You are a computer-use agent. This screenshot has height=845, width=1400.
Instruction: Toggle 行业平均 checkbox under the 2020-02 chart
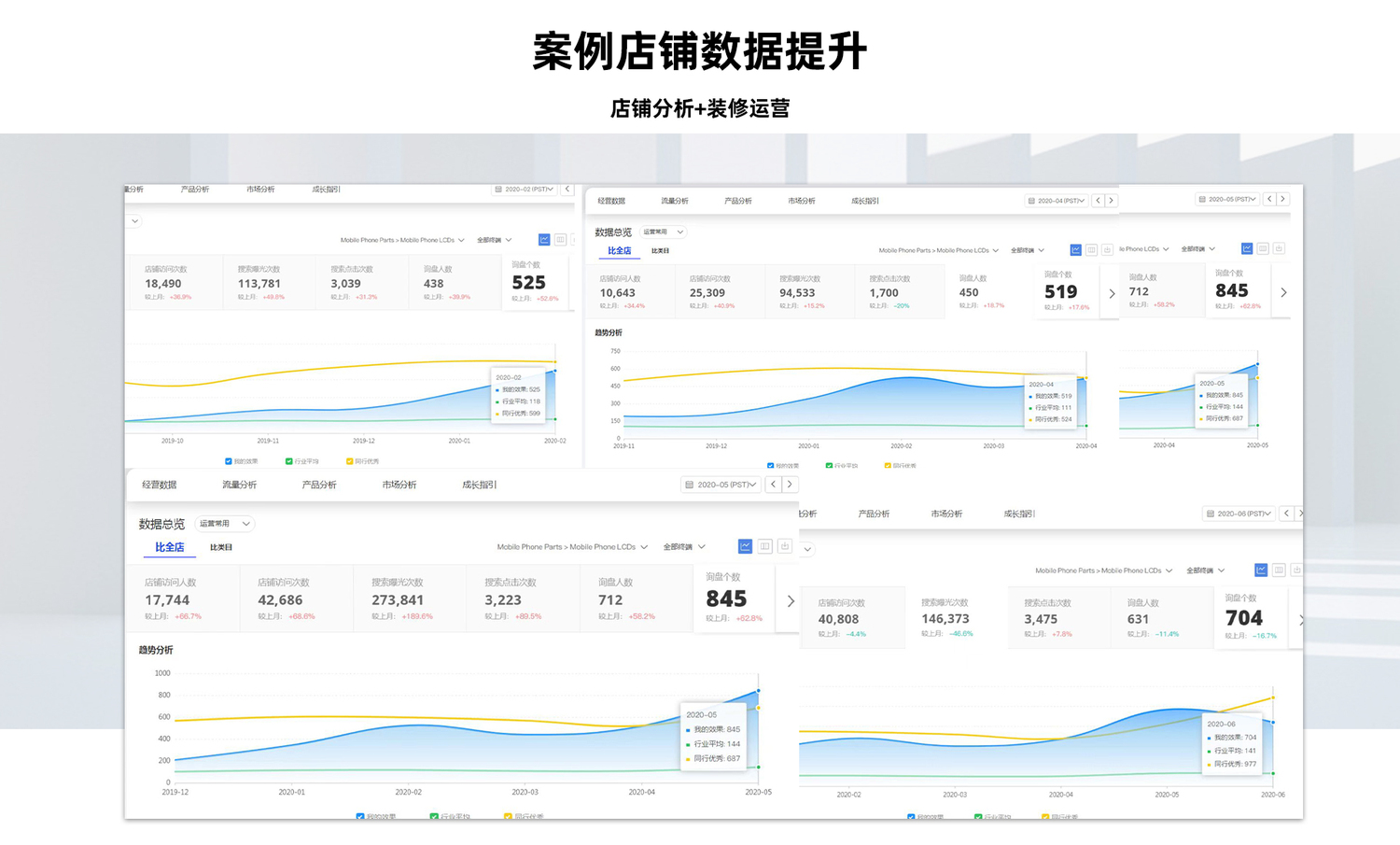289,461
